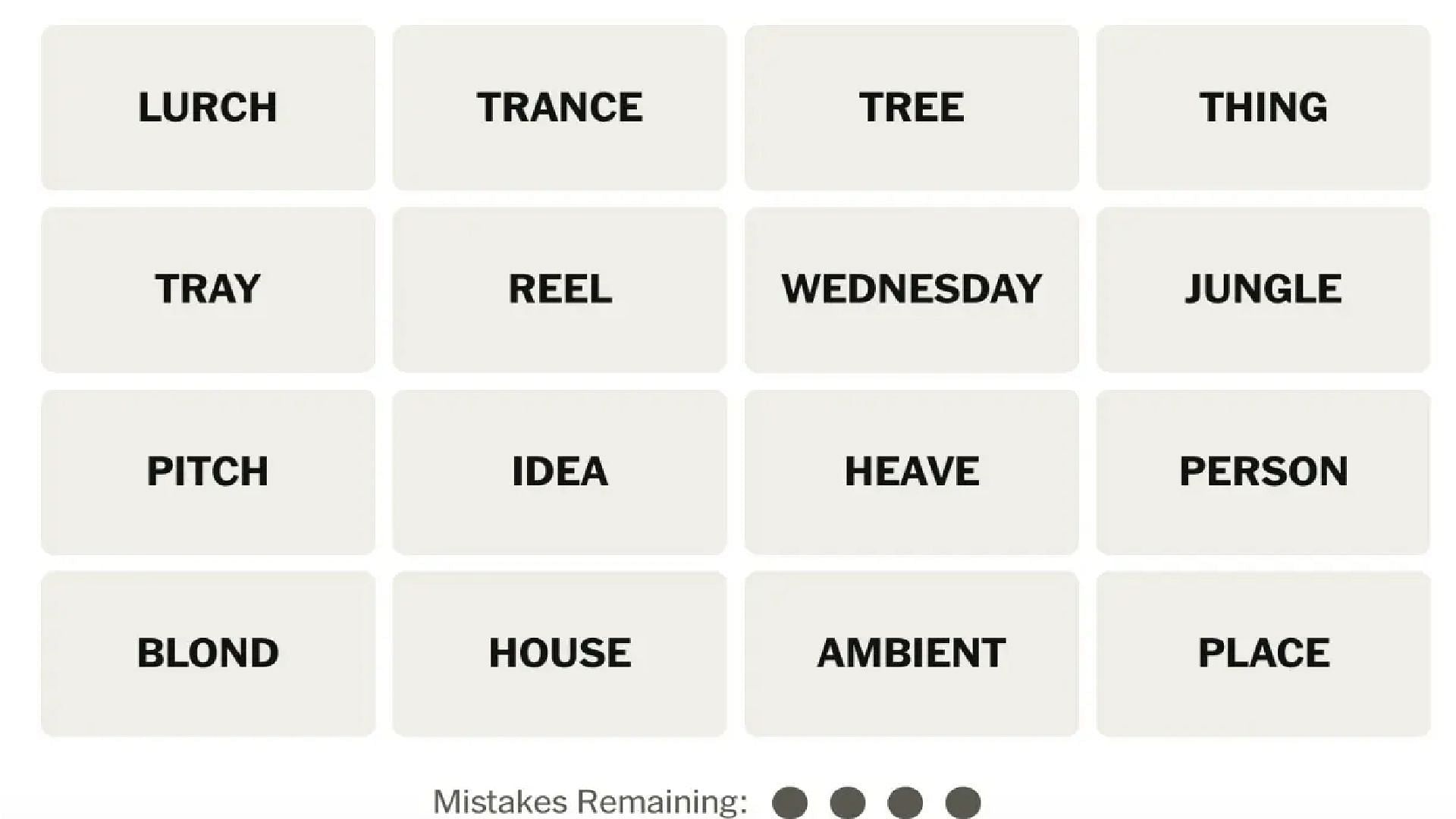Click the AMBIENT word card

911,652
